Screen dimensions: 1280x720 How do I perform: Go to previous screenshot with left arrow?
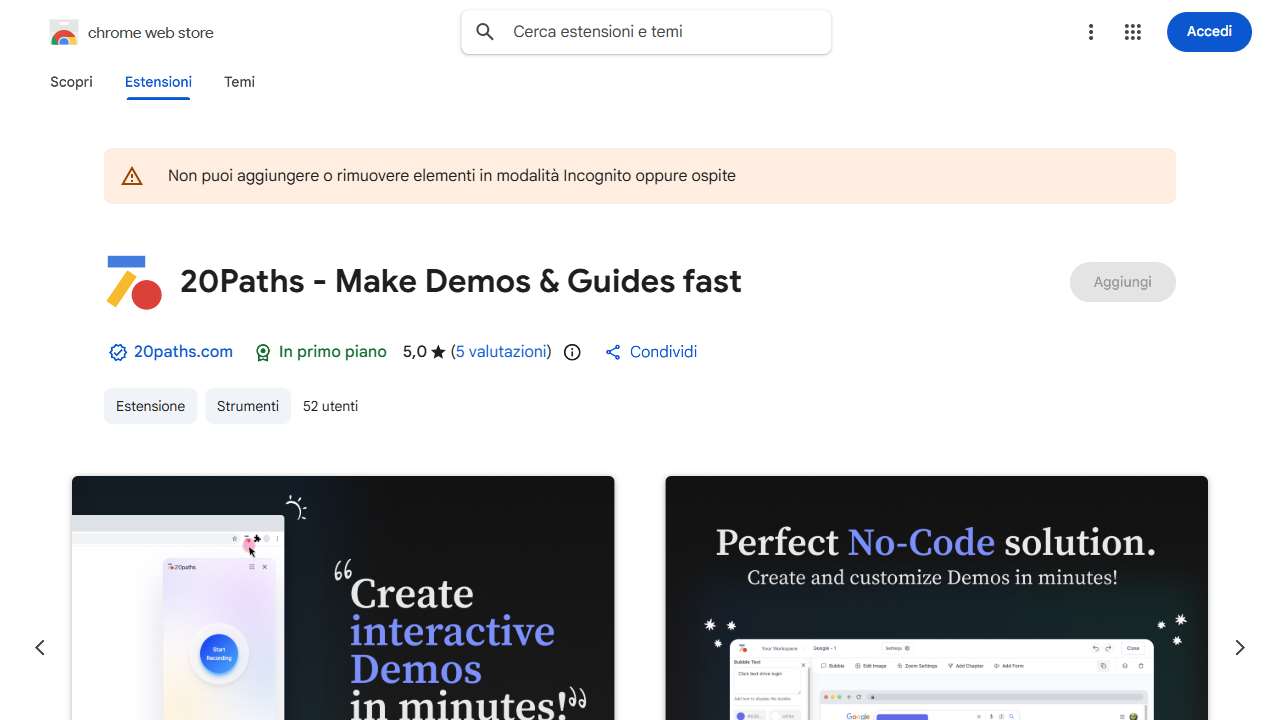click(40, 648)
